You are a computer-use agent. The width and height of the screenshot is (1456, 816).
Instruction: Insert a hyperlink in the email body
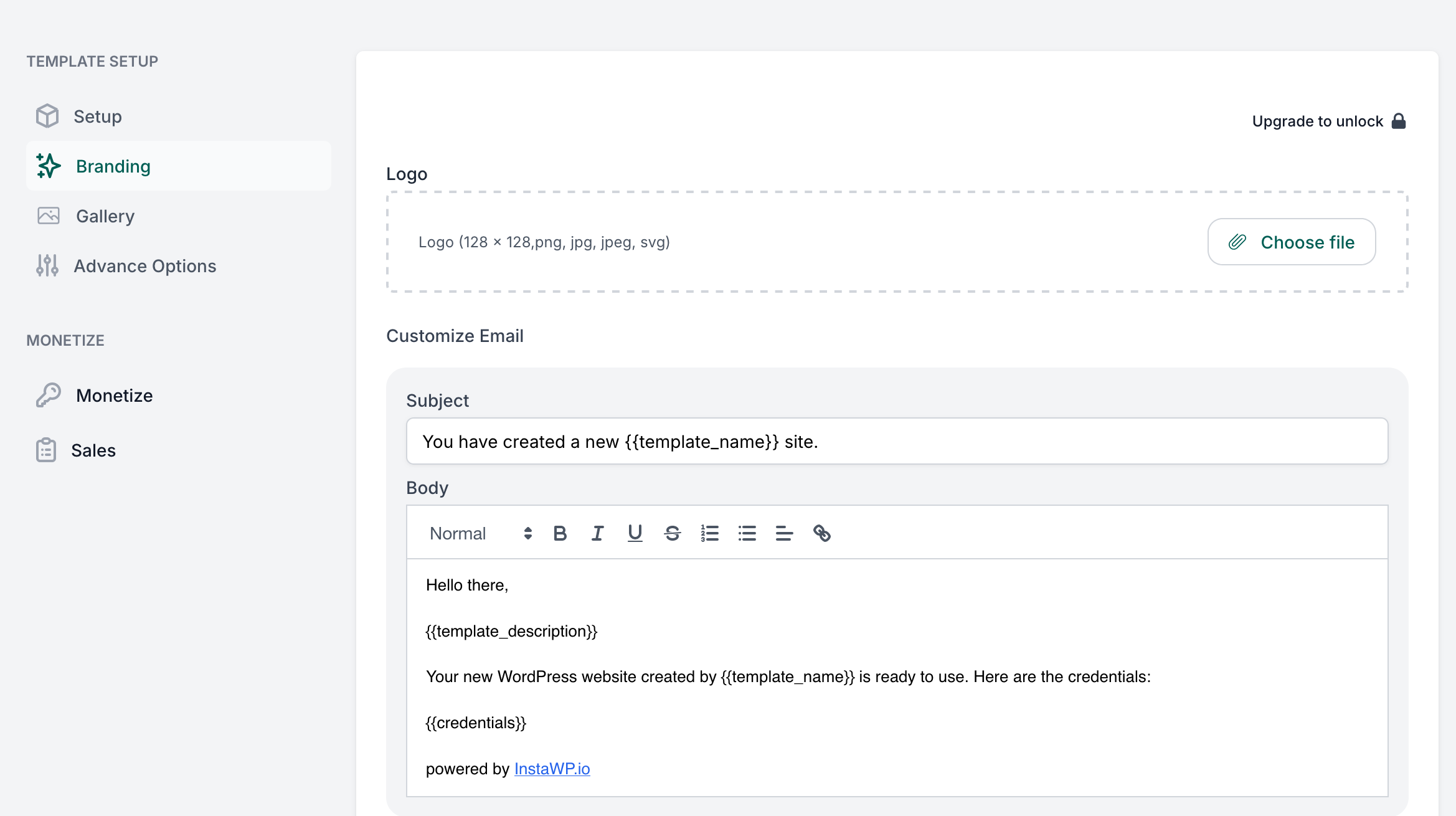point(823,533)
